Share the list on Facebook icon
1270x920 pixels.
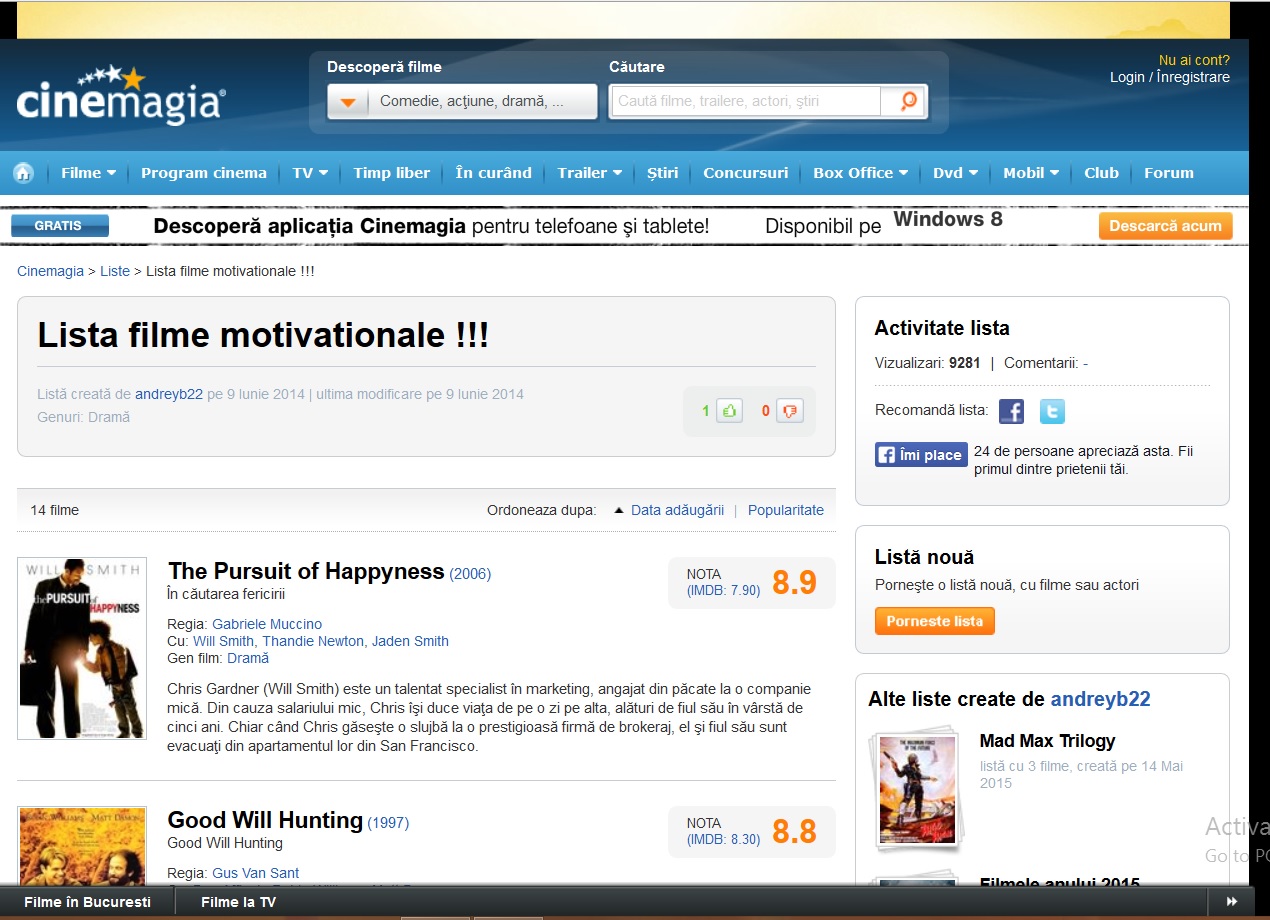pyautogui.click(x=1012, y=411)
